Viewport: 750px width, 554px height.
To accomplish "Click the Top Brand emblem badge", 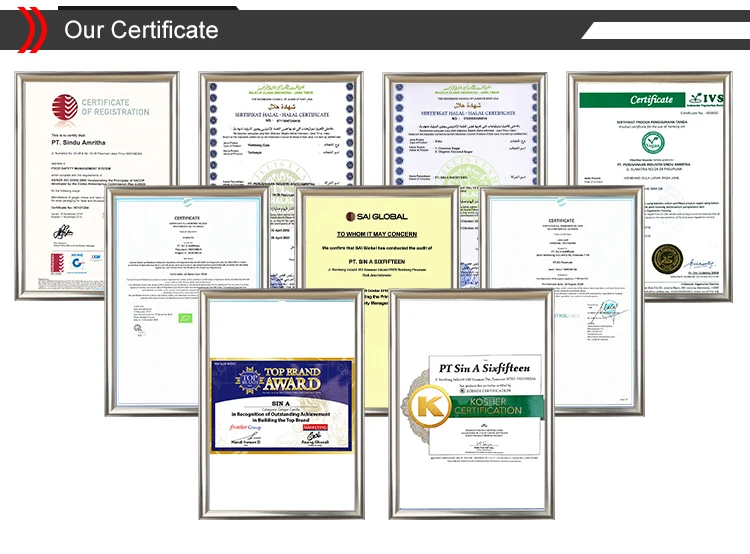I will 249,380.
